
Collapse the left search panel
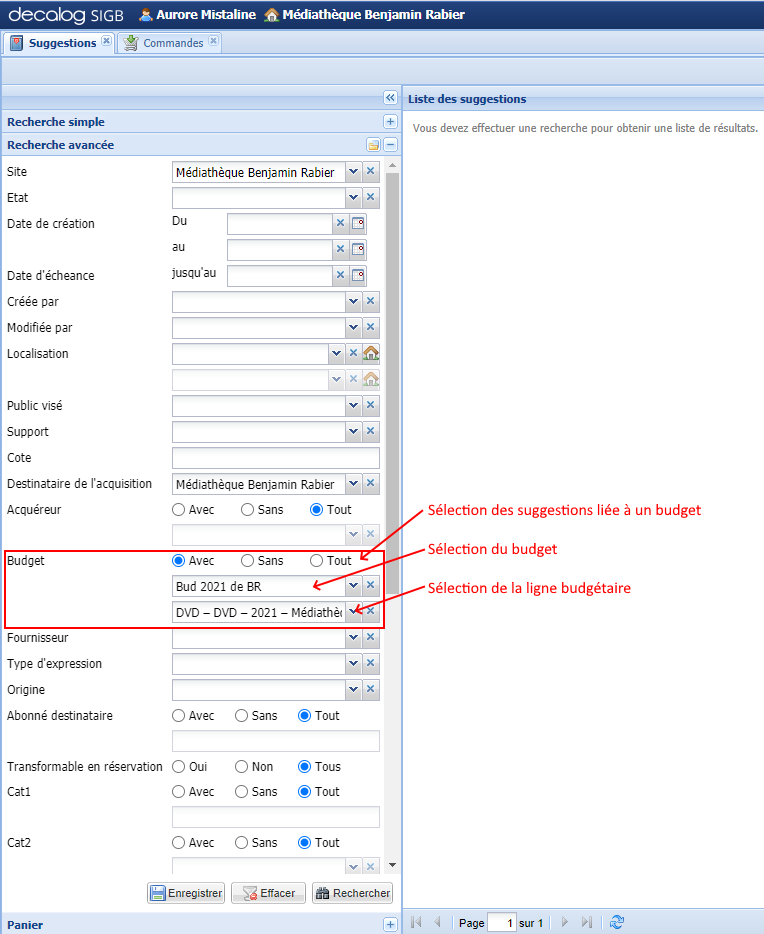pyautogui.click(x=391, y=98)
